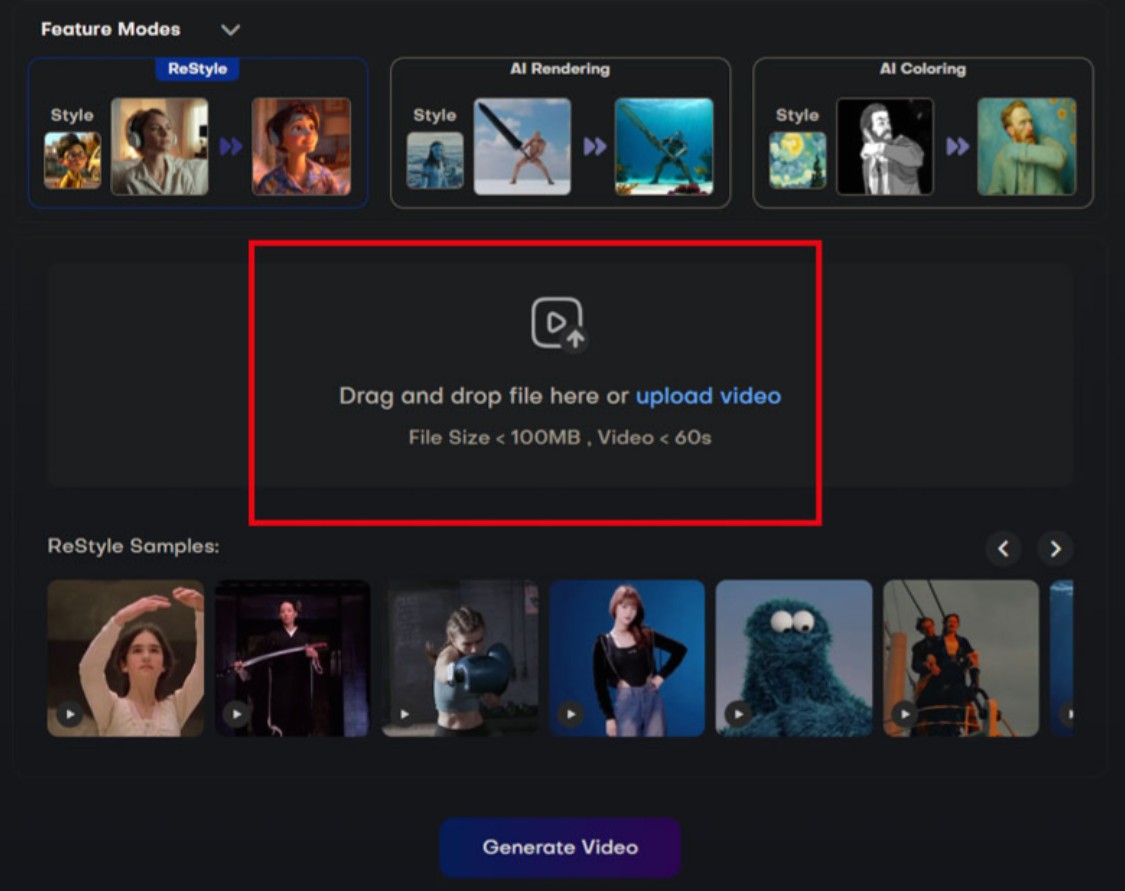Viewport: 1125px width, 891px height.
Task: Switch to AI Coloring mode
Action: (x=922, y=133)
